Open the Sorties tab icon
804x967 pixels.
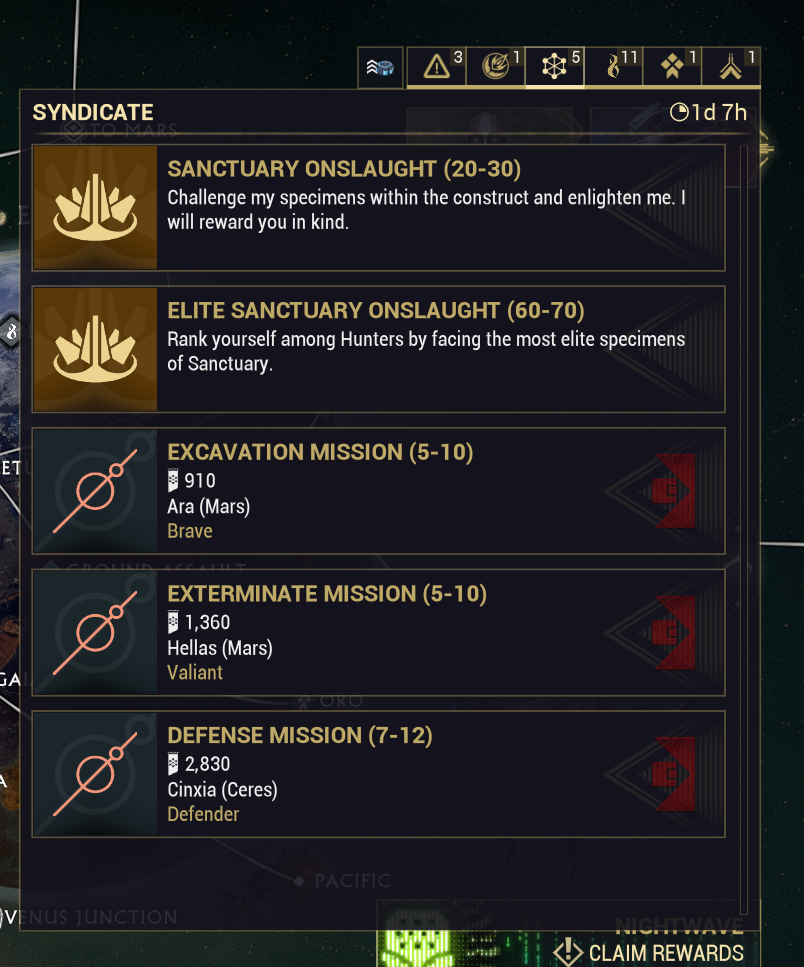(x=731, y=67)
